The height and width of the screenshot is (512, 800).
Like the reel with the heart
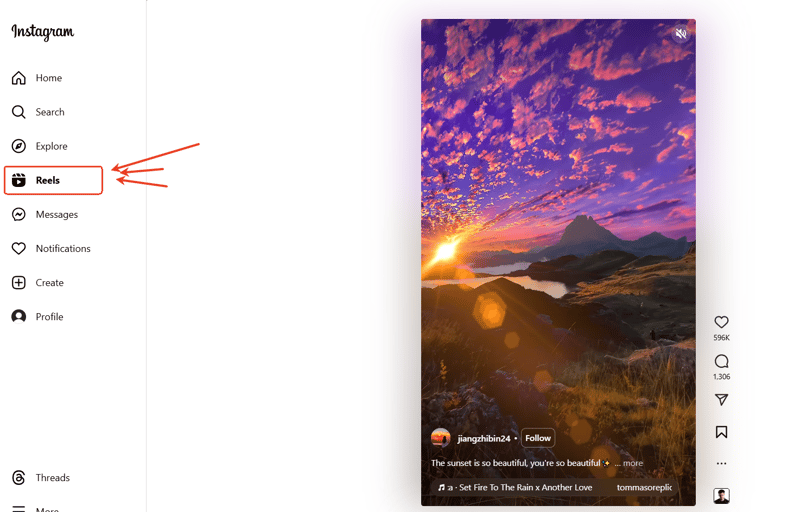(x=721, y=322)
